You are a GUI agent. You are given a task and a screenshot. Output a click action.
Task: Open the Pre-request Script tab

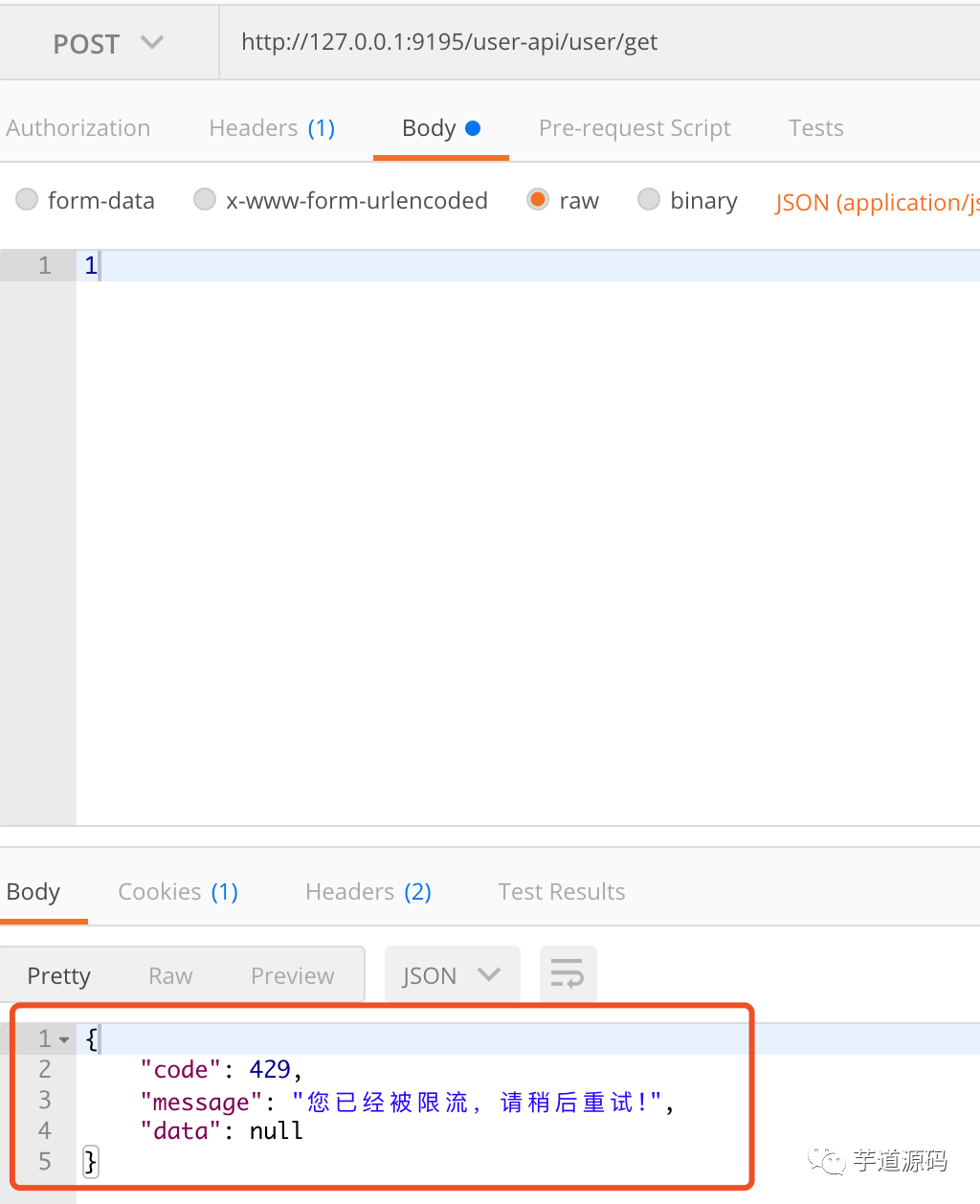click(635, 128)
